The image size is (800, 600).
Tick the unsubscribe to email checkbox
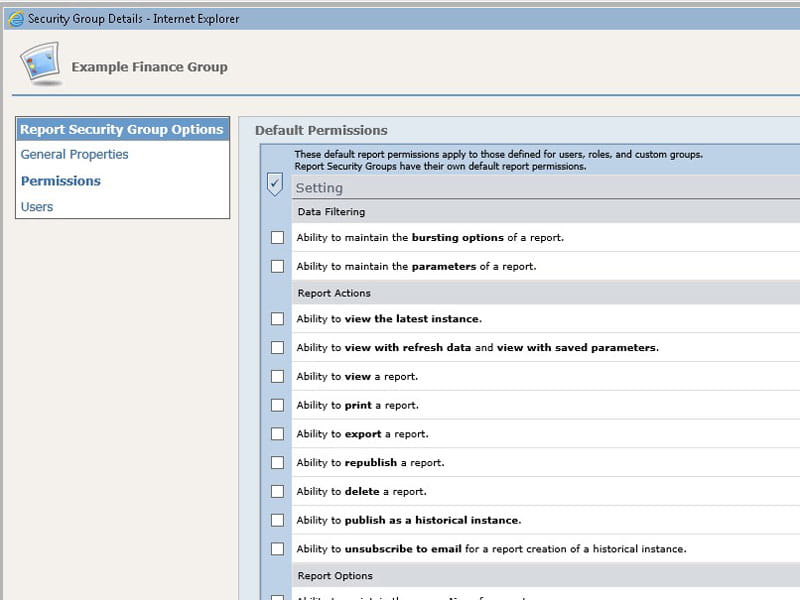click(x=278, y=549)
